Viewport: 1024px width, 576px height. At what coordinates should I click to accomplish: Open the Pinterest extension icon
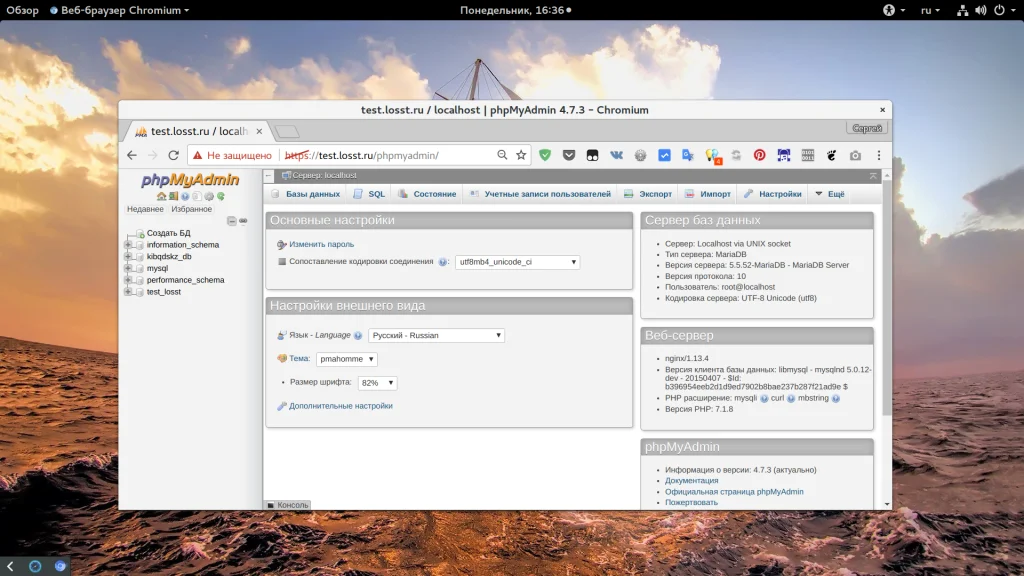[x=759, y=155]
